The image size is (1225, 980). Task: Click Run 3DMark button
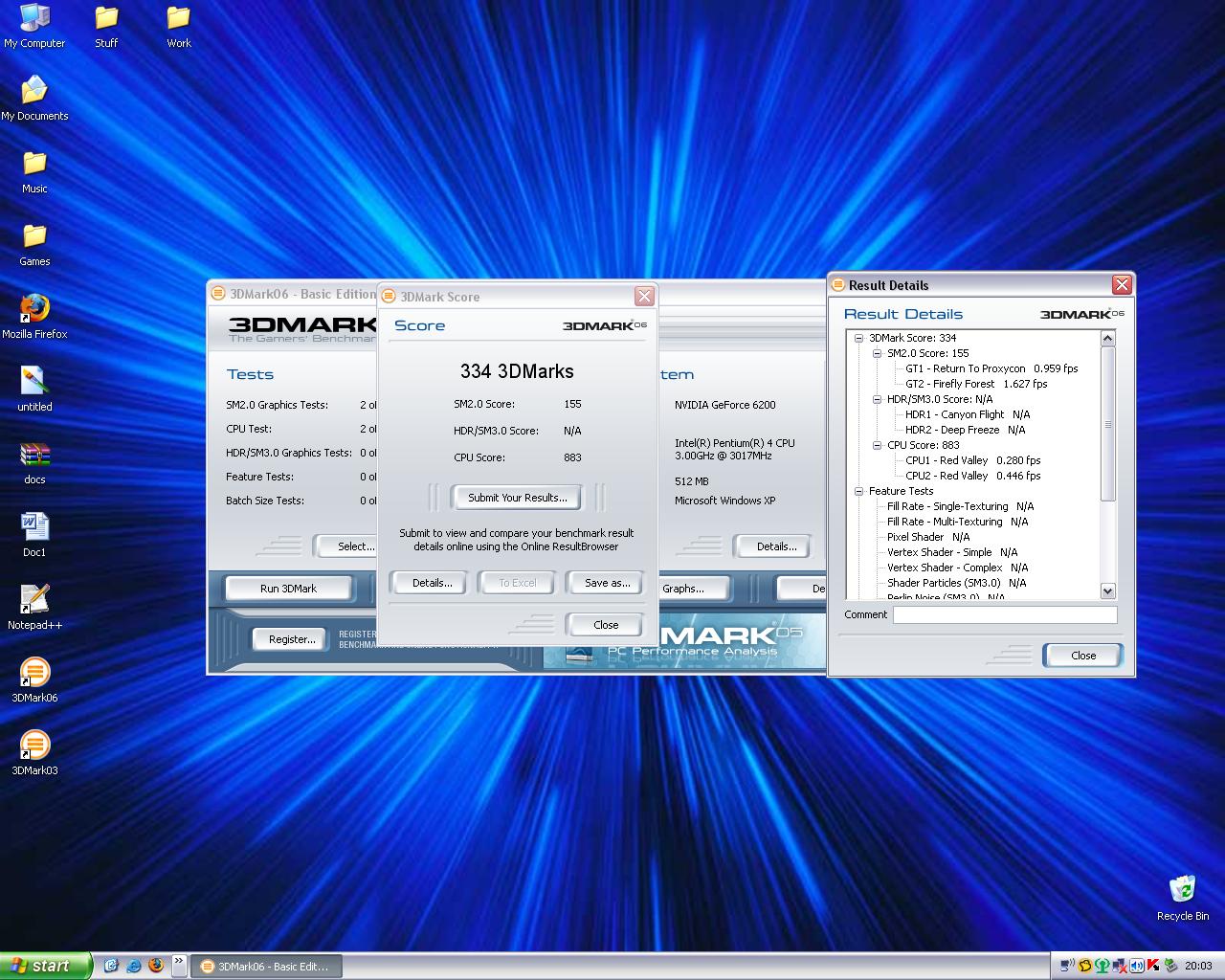tap(288, 589)
